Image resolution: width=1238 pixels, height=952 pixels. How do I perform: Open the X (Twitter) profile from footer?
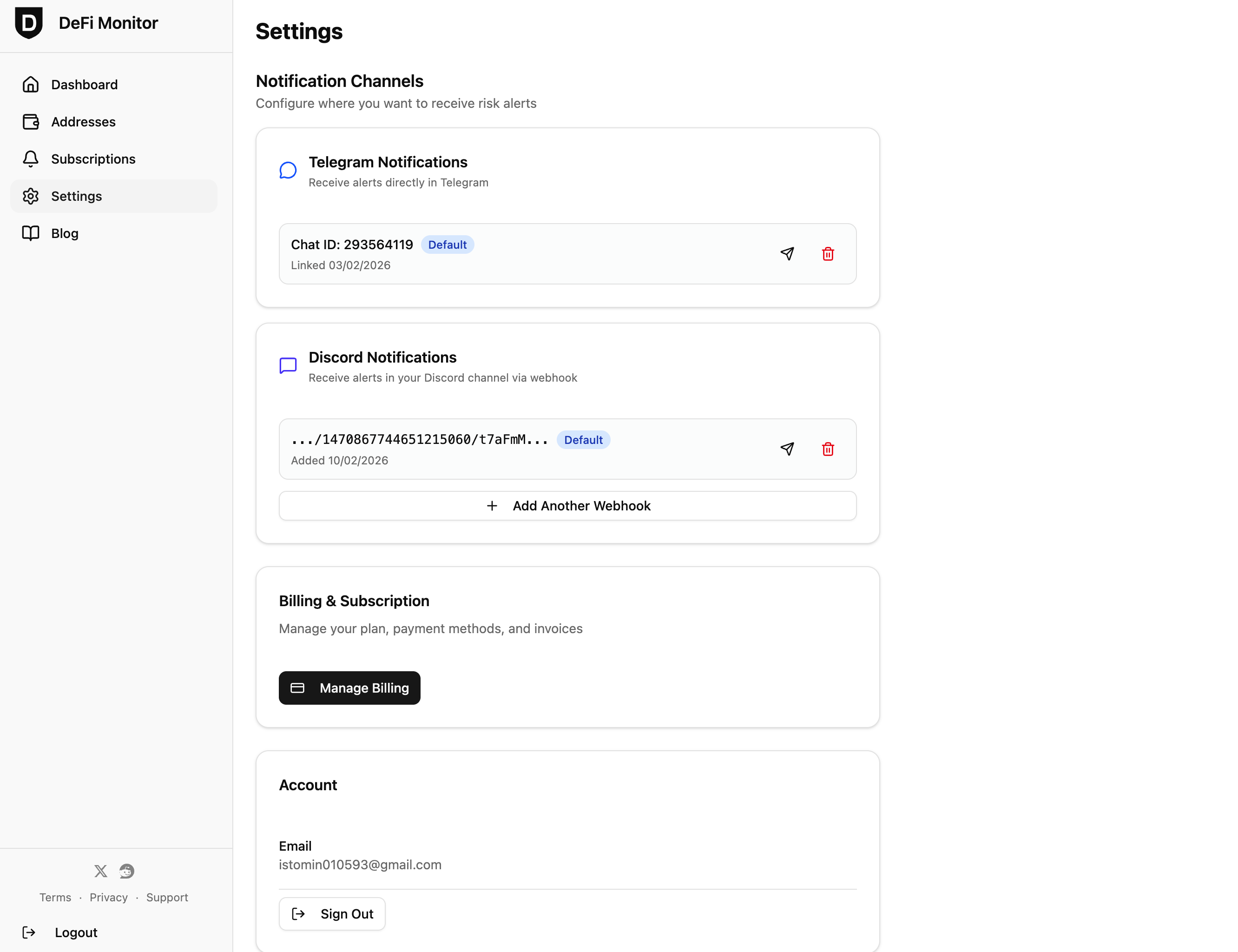pos(100,871)
